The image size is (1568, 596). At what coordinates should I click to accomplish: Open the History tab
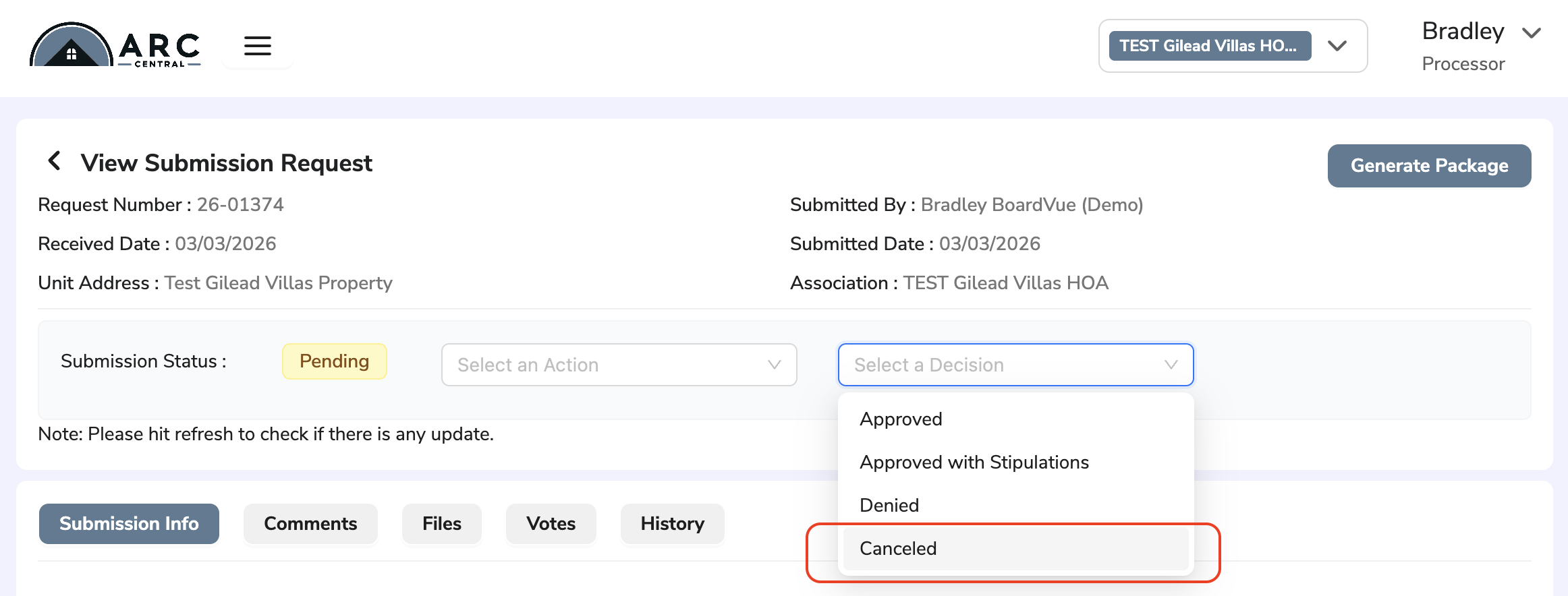(673, 524)
